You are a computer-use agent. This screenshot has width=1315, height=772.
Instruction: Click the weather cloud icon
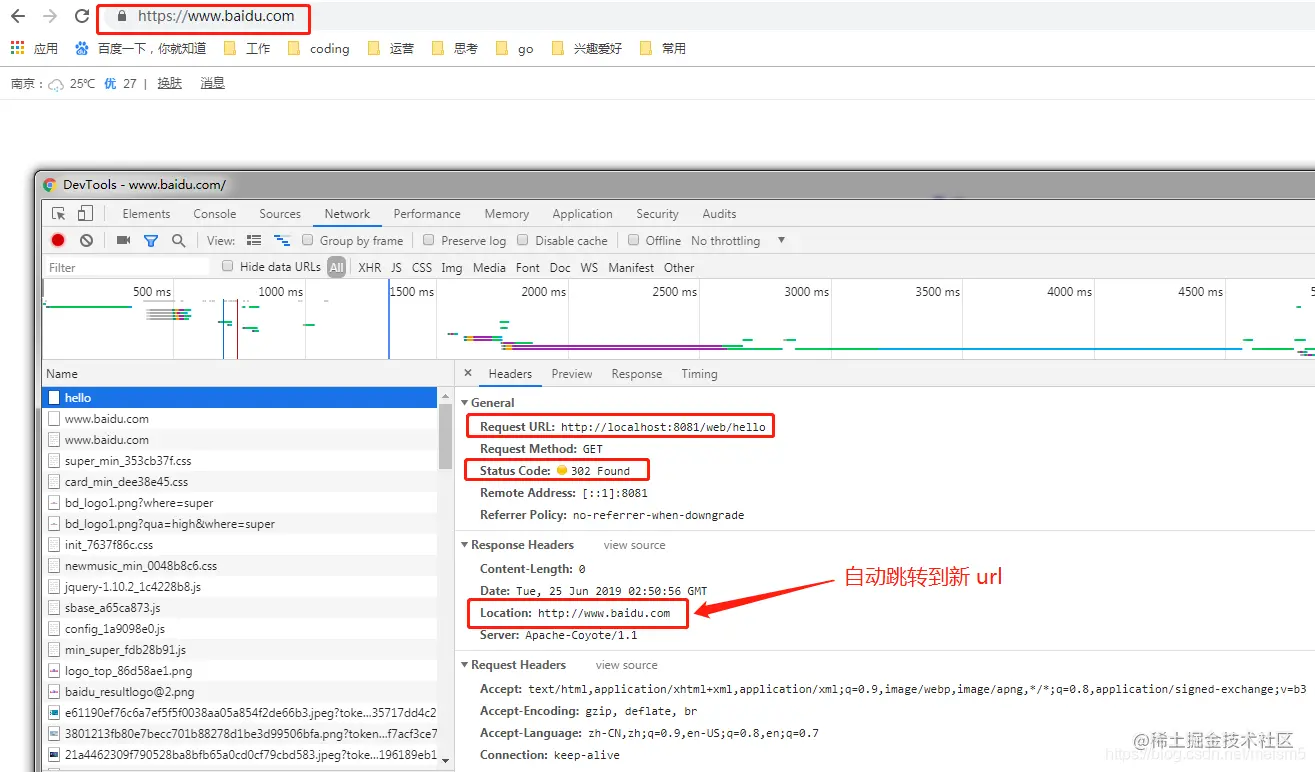click(56, 84)
